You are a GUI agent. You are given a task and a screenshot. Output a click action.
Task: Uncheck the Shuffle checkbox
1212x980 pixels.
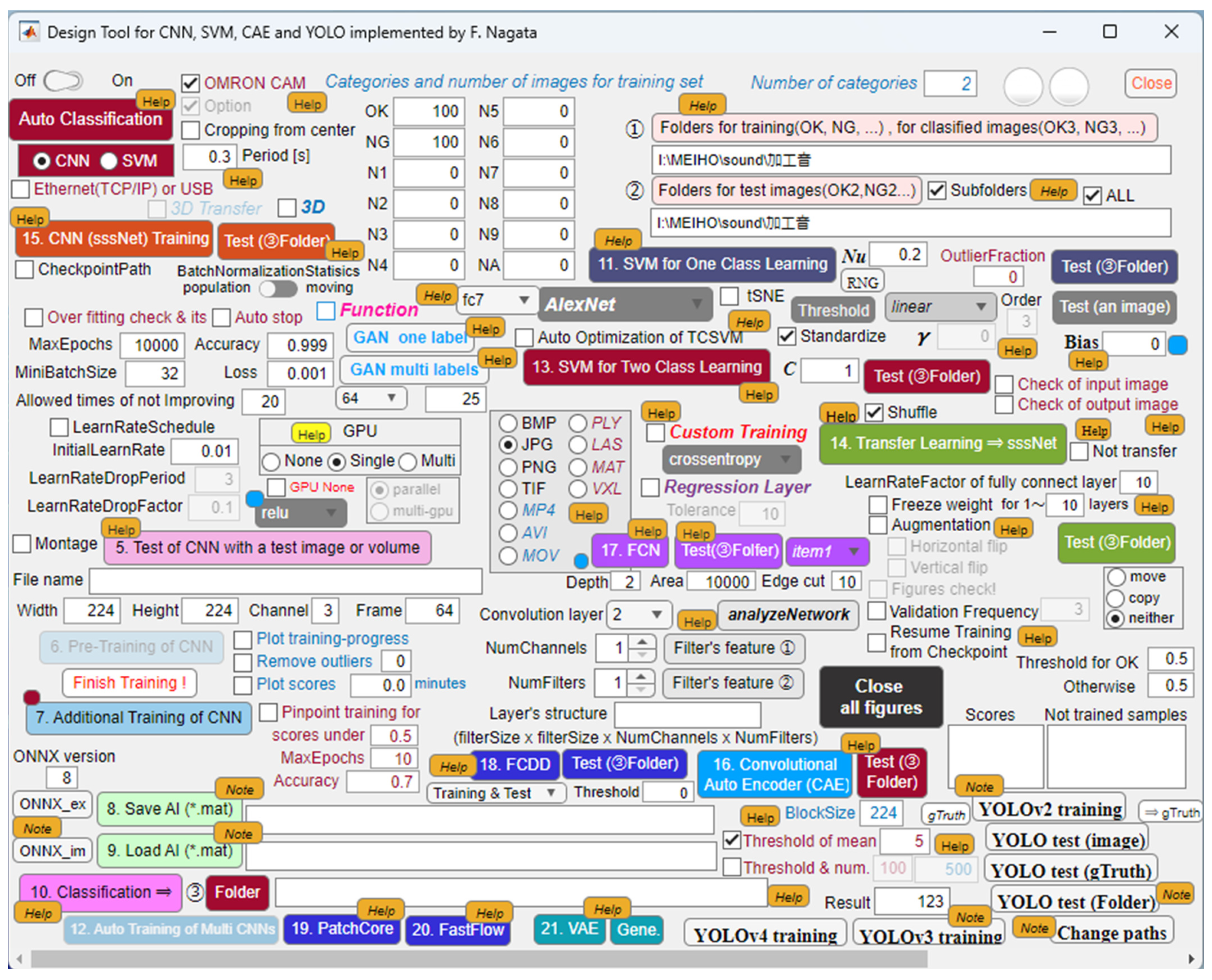click(x=874, y=413)
